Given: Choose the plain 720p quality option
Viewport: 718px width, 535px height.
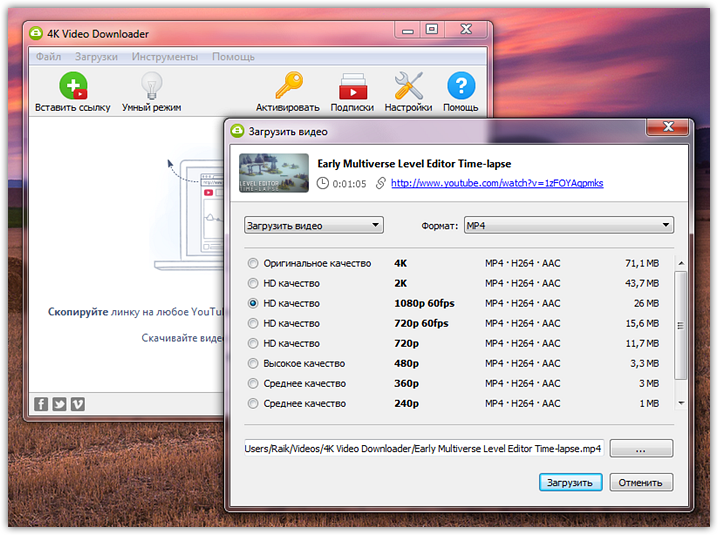Looking at the screenshot, I should (x=253, y=344).
